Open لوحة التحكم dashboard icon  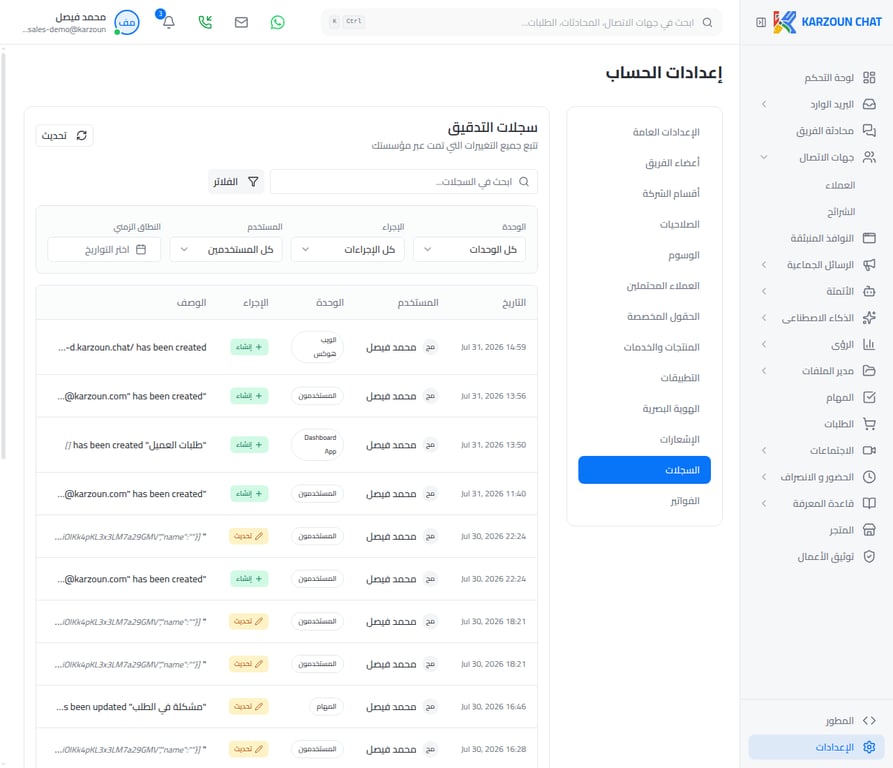click(x=869, y=77)
